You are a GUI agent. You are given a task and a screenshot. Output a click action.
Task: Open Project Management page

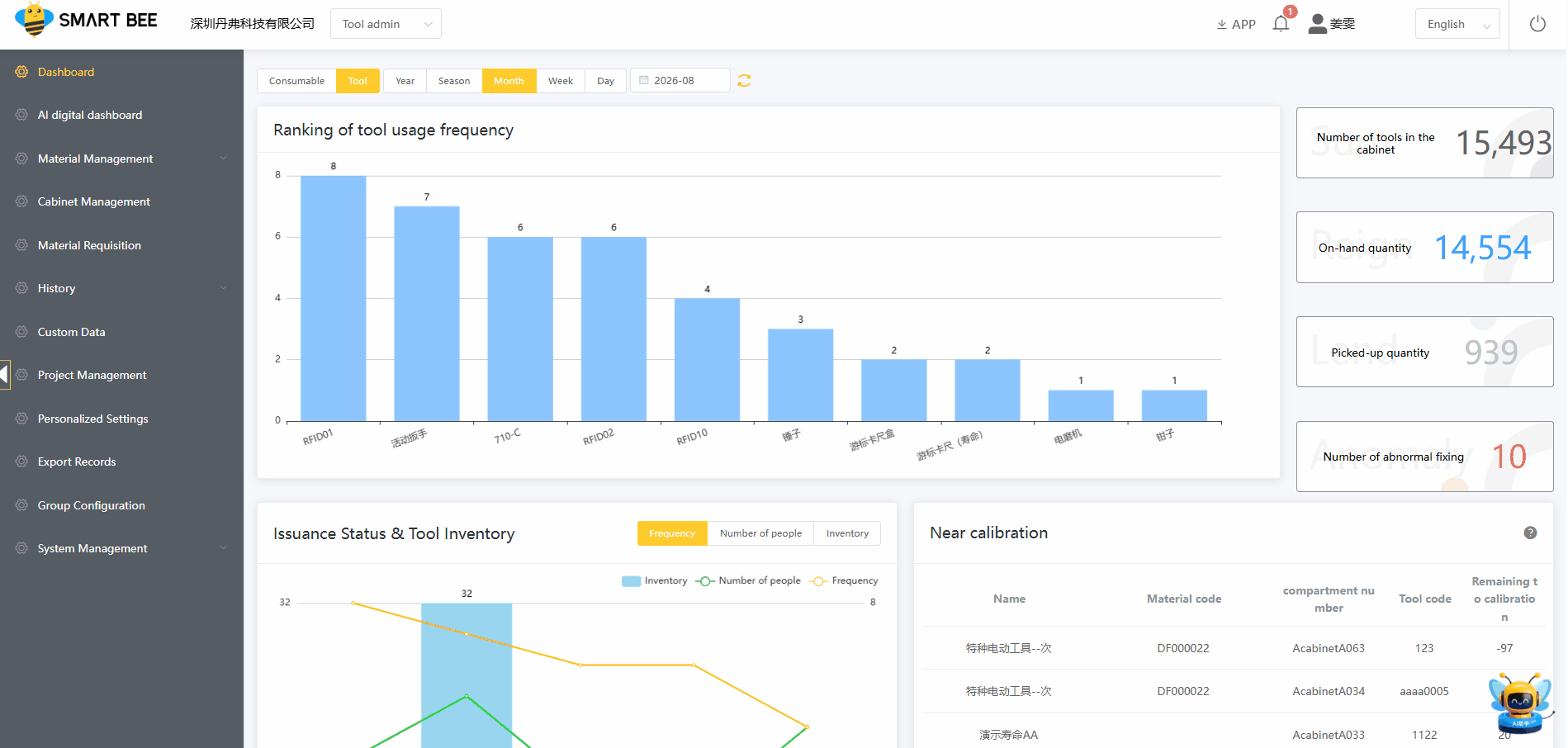point(121,375)
